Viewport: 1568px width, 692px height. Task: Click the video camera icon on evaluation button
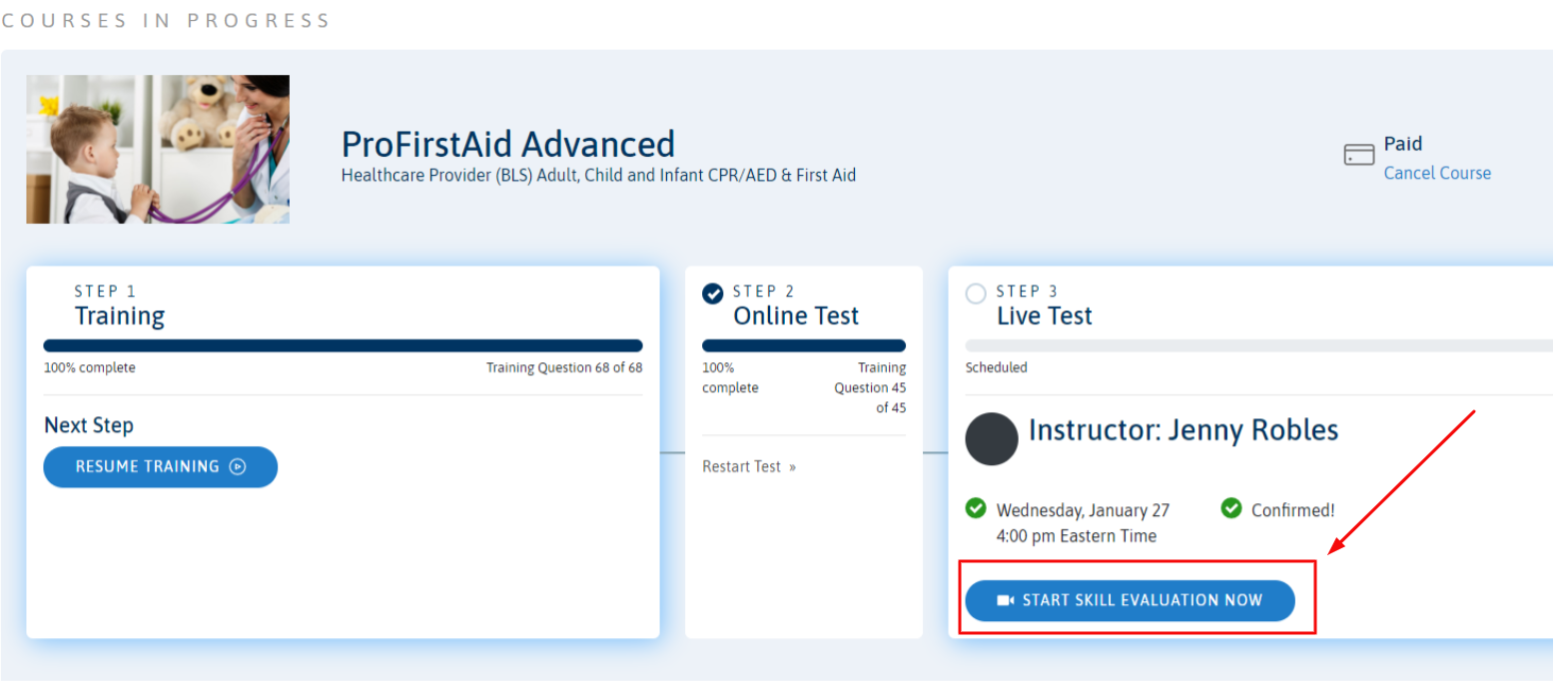click(x=1006, y=600)
